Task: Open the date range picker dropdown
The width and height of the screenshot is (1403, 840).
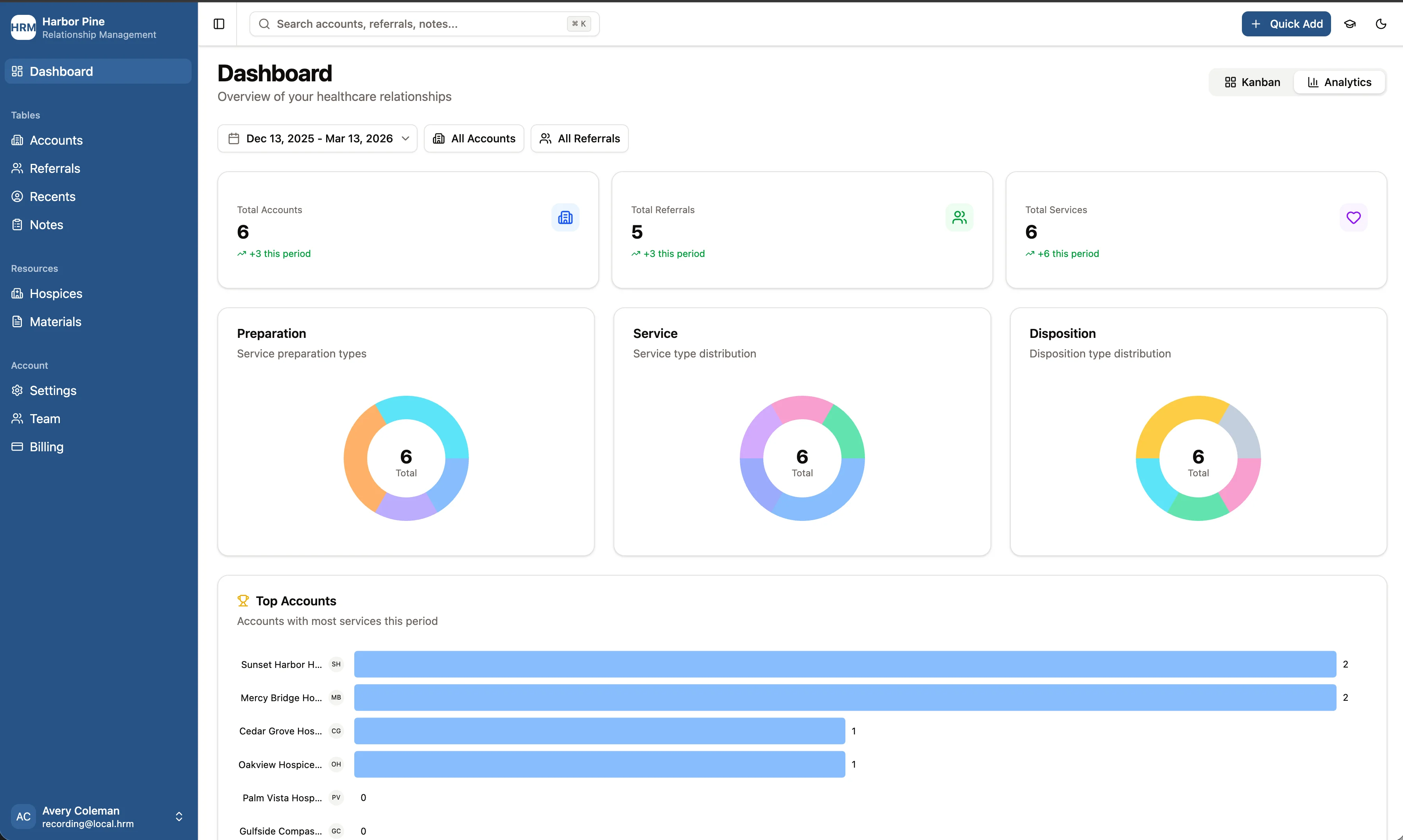Action: (x=317, y=138)
